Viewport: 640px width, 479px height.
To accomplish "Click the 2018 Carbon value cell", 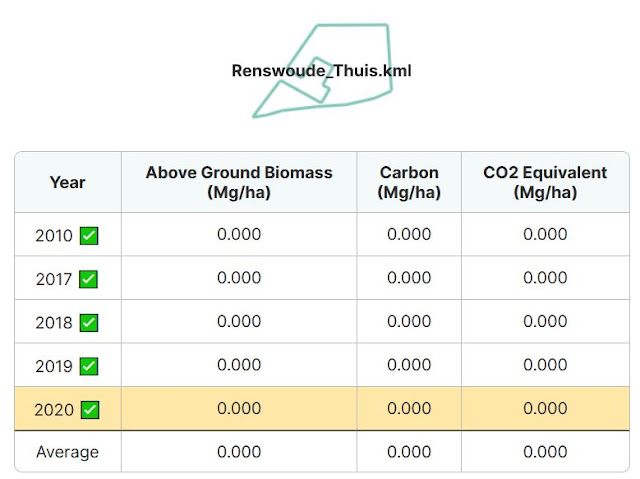I will pos(409,322).
